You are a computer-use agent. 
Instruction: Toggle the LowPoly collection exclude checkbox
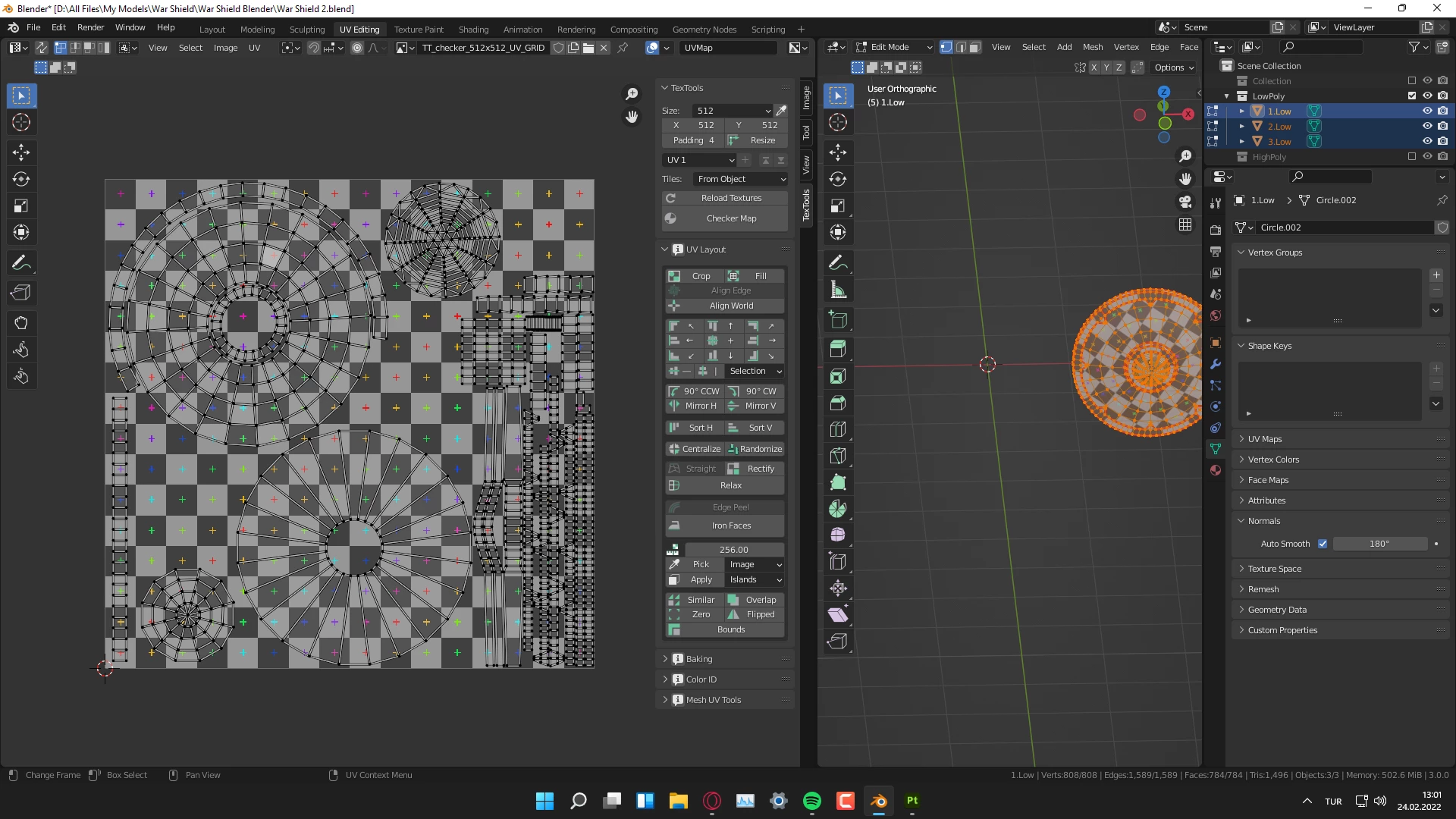(1411, 96)
